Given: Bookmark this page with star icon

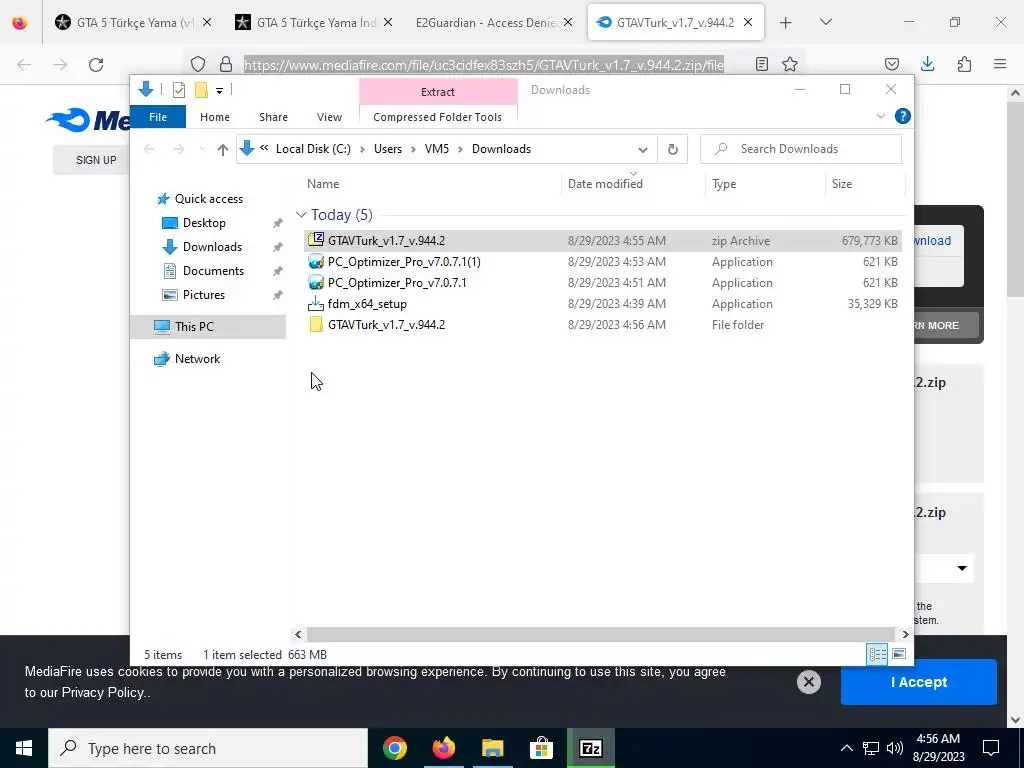Looking at the screenshot, I should click(790, 64).
